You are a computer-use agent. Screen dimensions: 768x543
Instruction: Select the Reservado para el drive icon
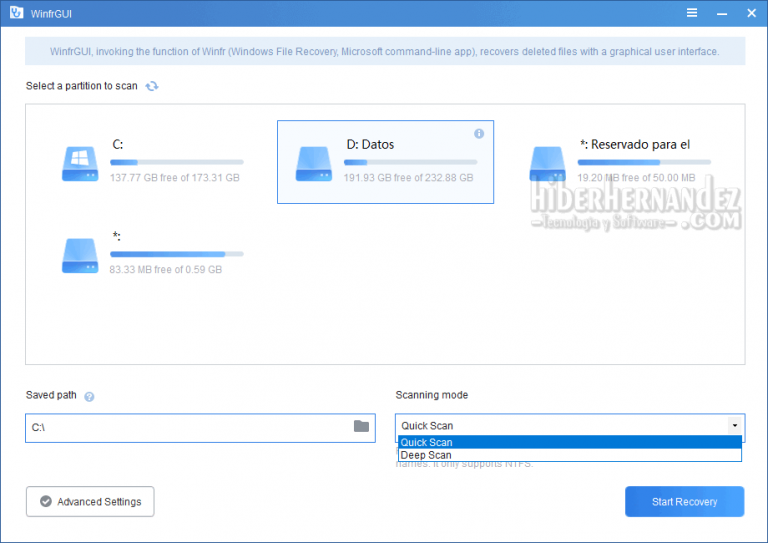click(548, 162)
